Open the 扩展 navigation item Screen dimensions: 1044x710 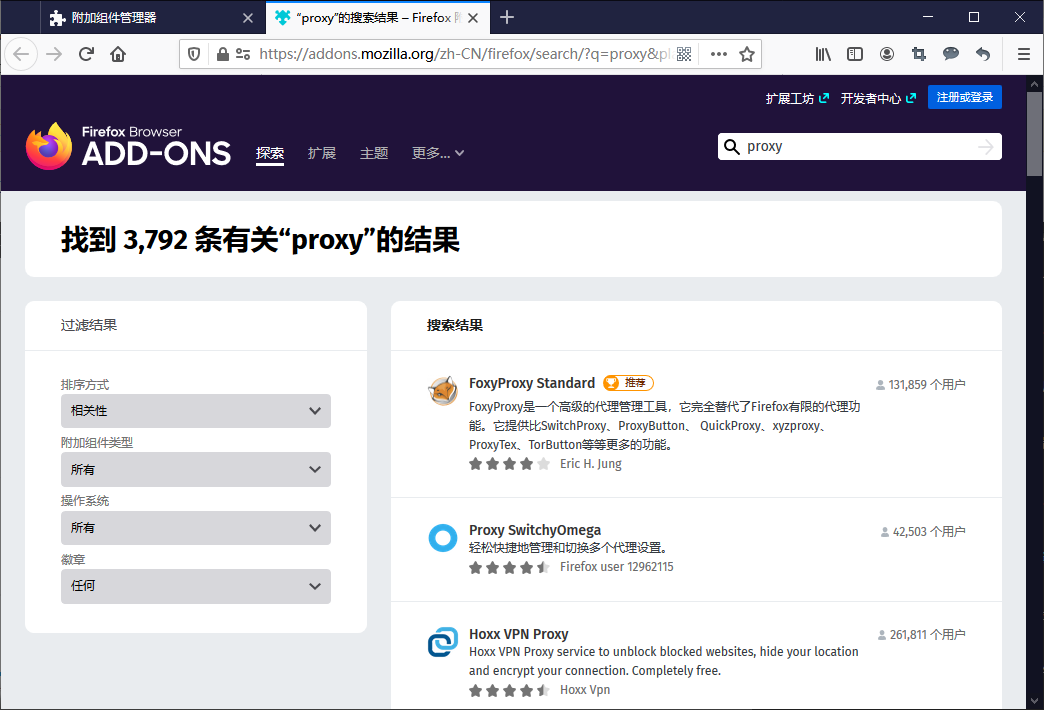(x=322, y=153)
